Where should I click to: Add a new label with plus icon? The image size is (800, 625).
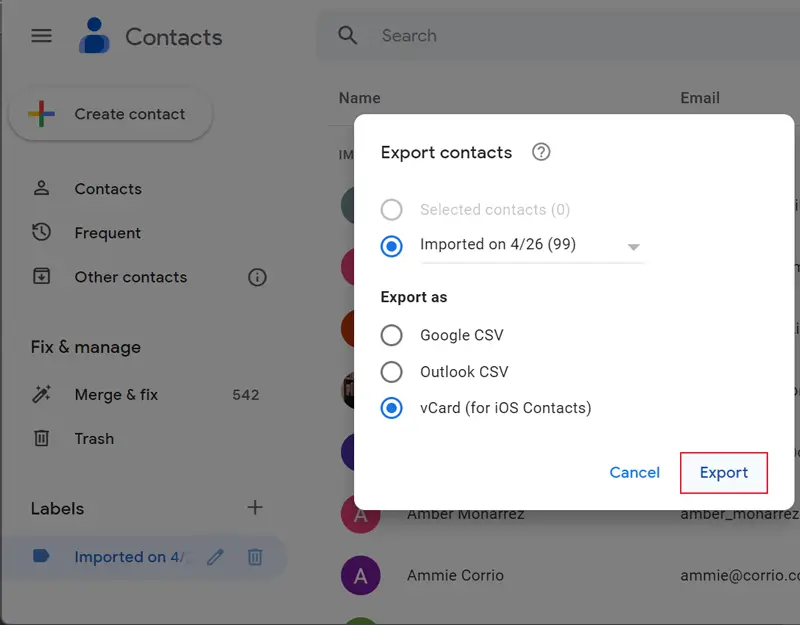click(x=255, y=507)
